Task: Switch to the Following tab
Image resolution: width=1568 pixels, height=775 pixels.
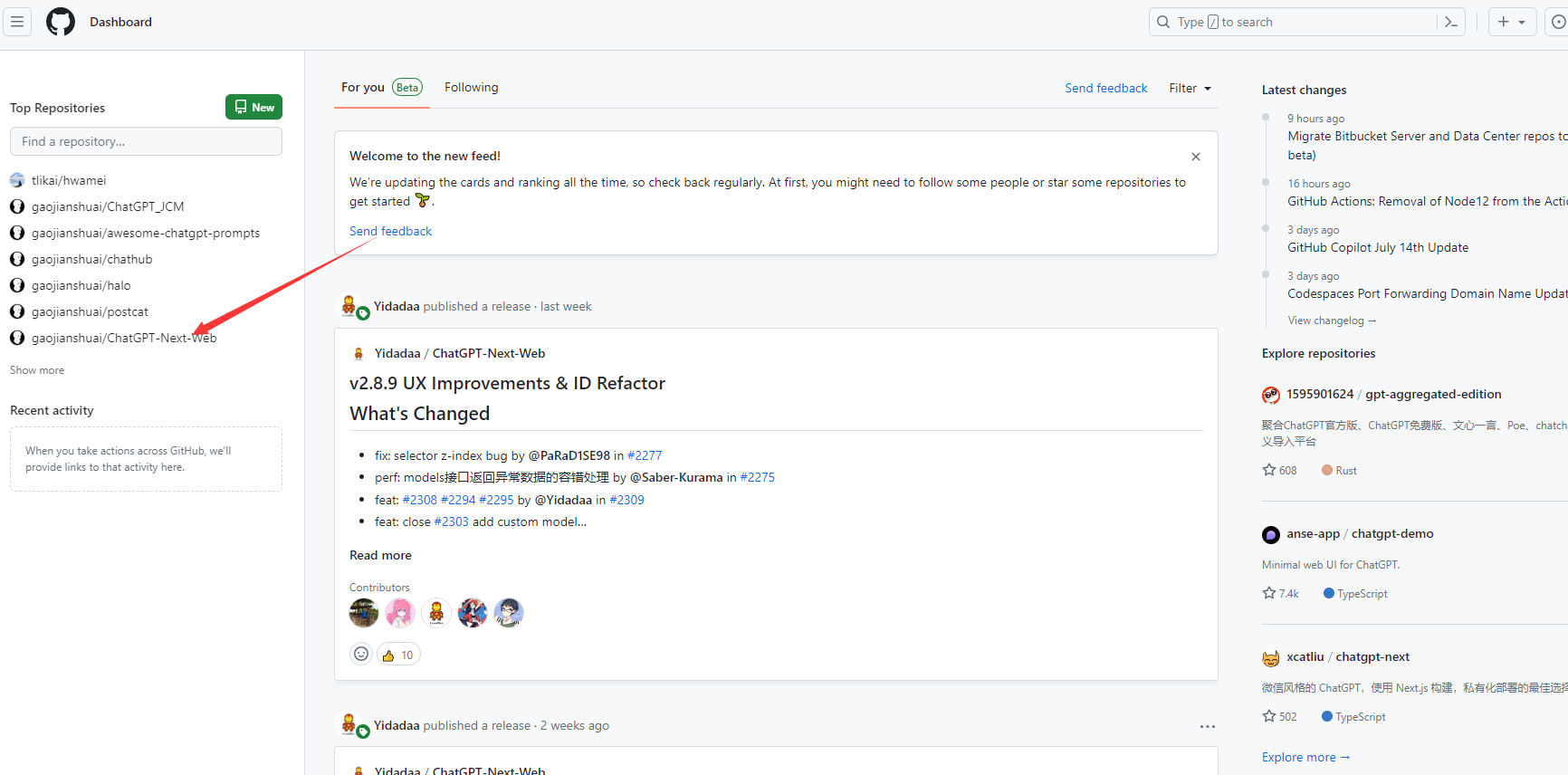Action: click(472, 88)
